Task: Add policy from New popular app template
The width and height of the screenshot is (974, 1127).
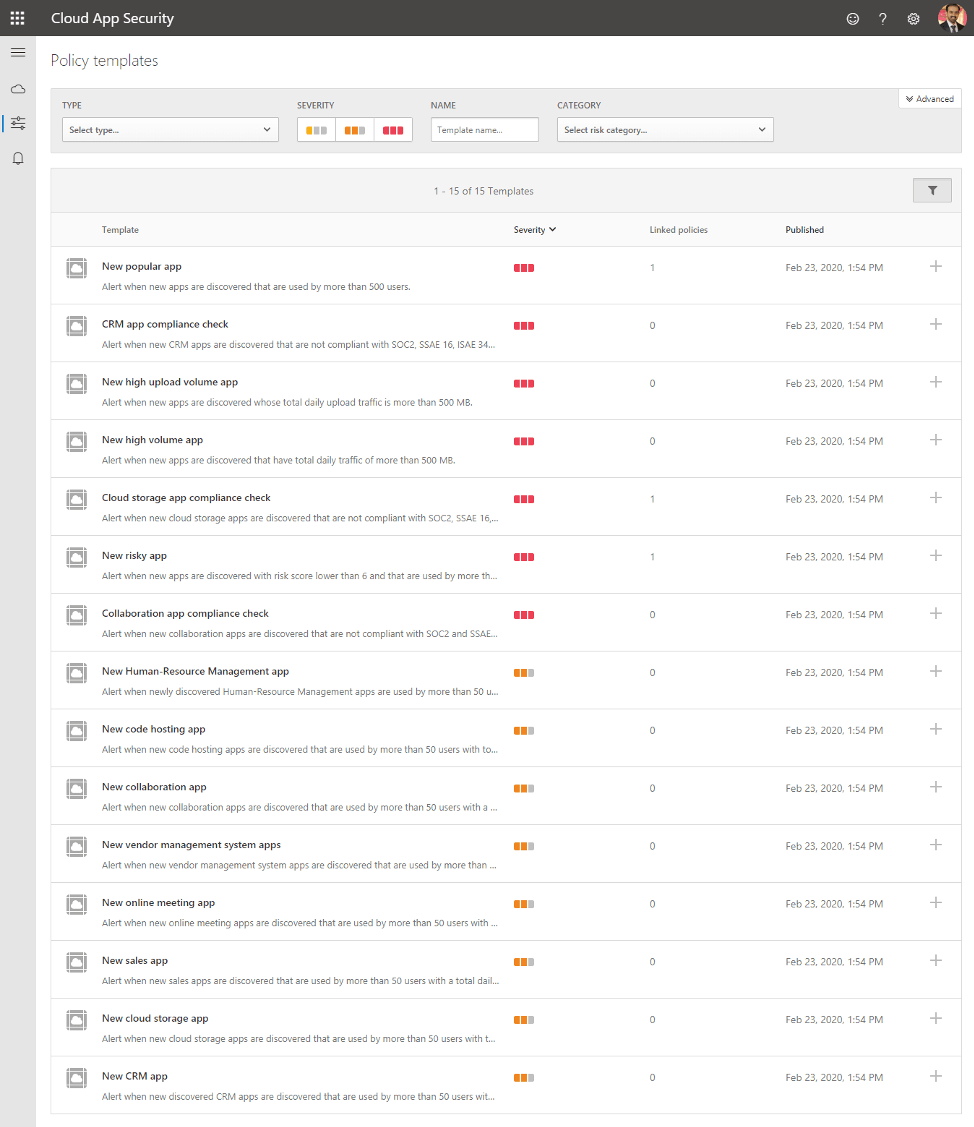Action: pyautogui.click(x=936, y=267)
